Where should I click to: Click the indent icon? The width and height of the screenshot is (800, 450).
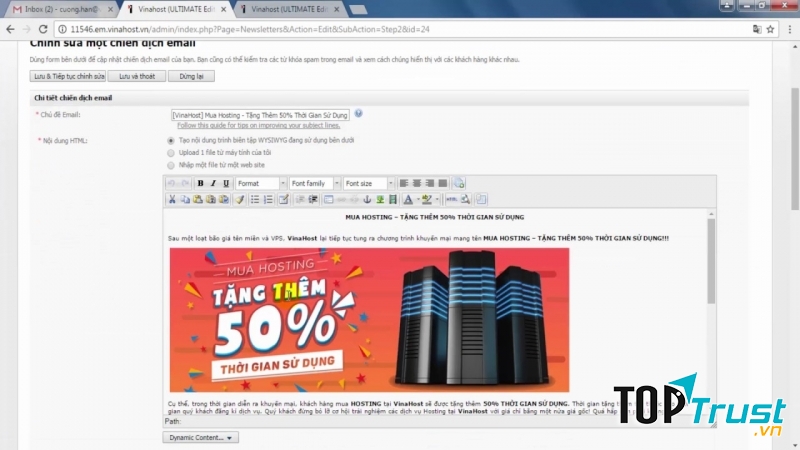[x=313, y=199]
